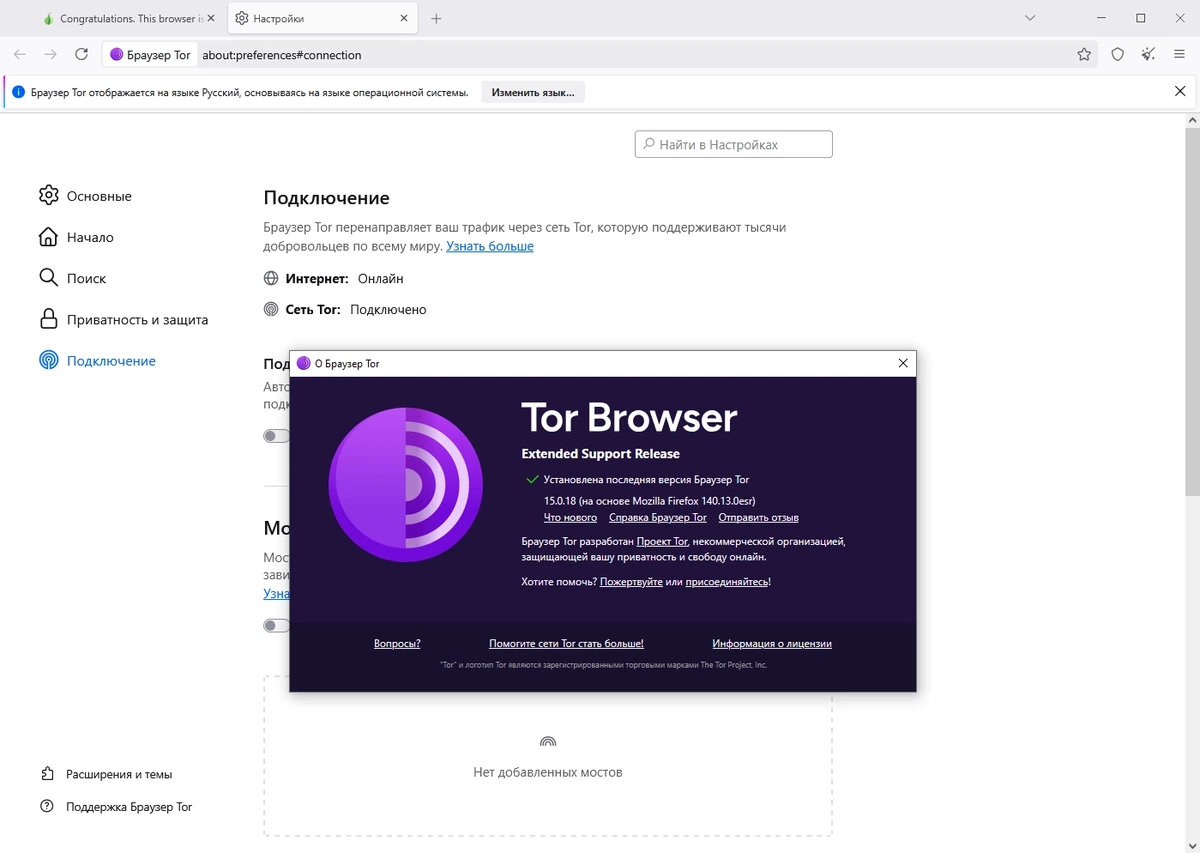Dismiss the language notification bar
Image resolution: width=1200 pixels, height=853 pixels.
tap(1180, 91)
